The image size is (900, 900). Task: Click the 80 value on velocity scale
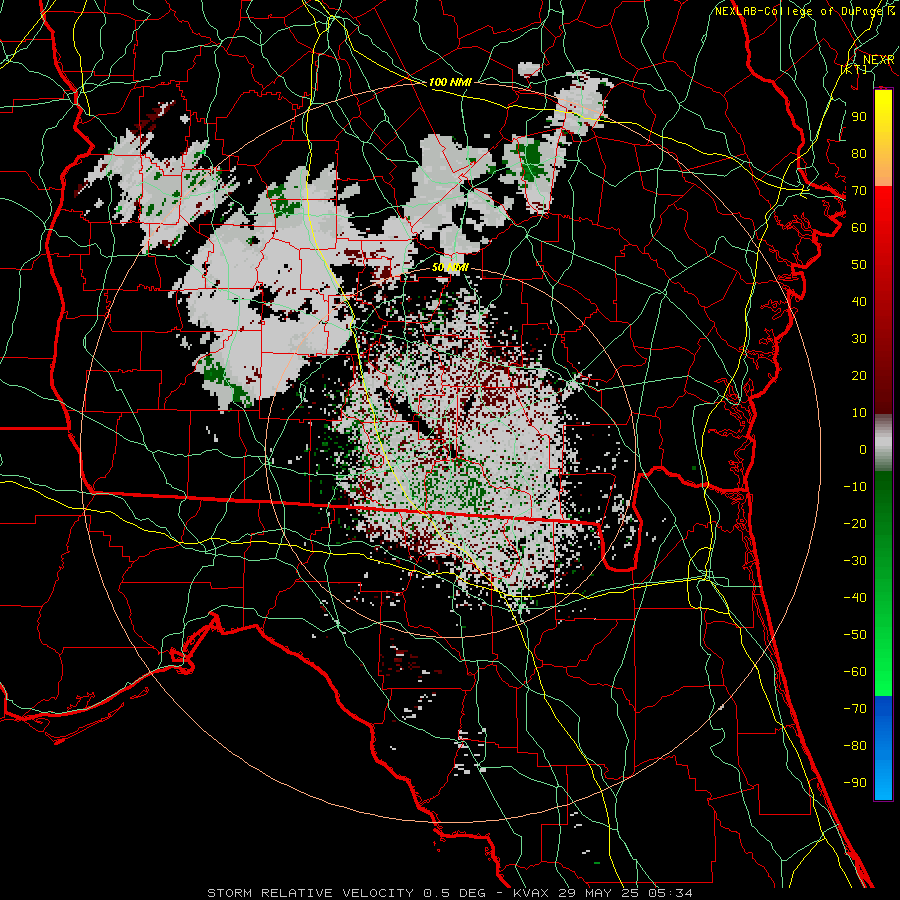coord(859,153)
